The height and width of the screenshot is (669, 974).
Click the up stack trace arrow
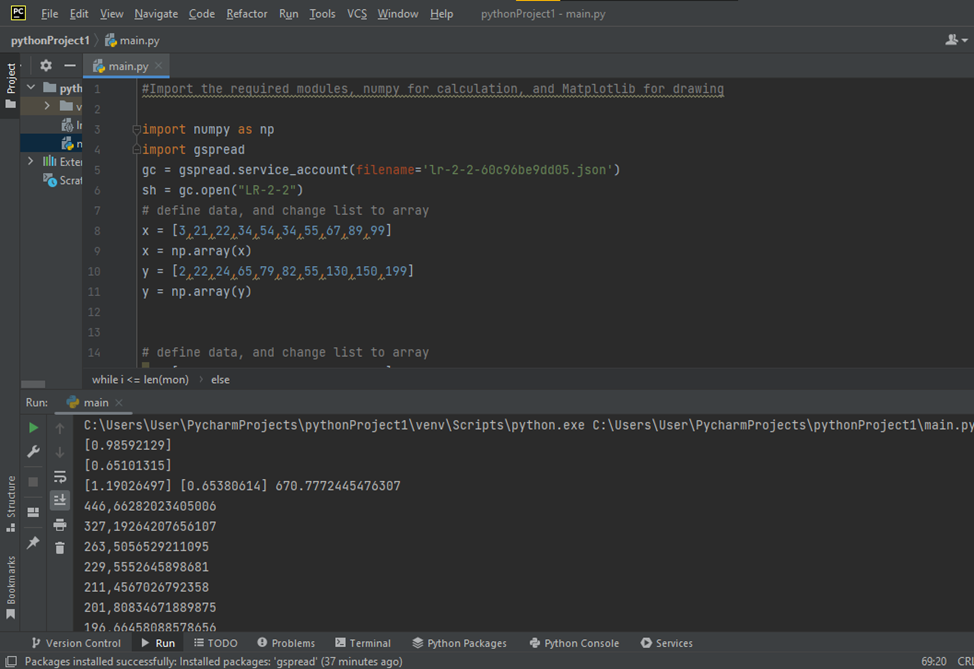(x=60, y=427)
